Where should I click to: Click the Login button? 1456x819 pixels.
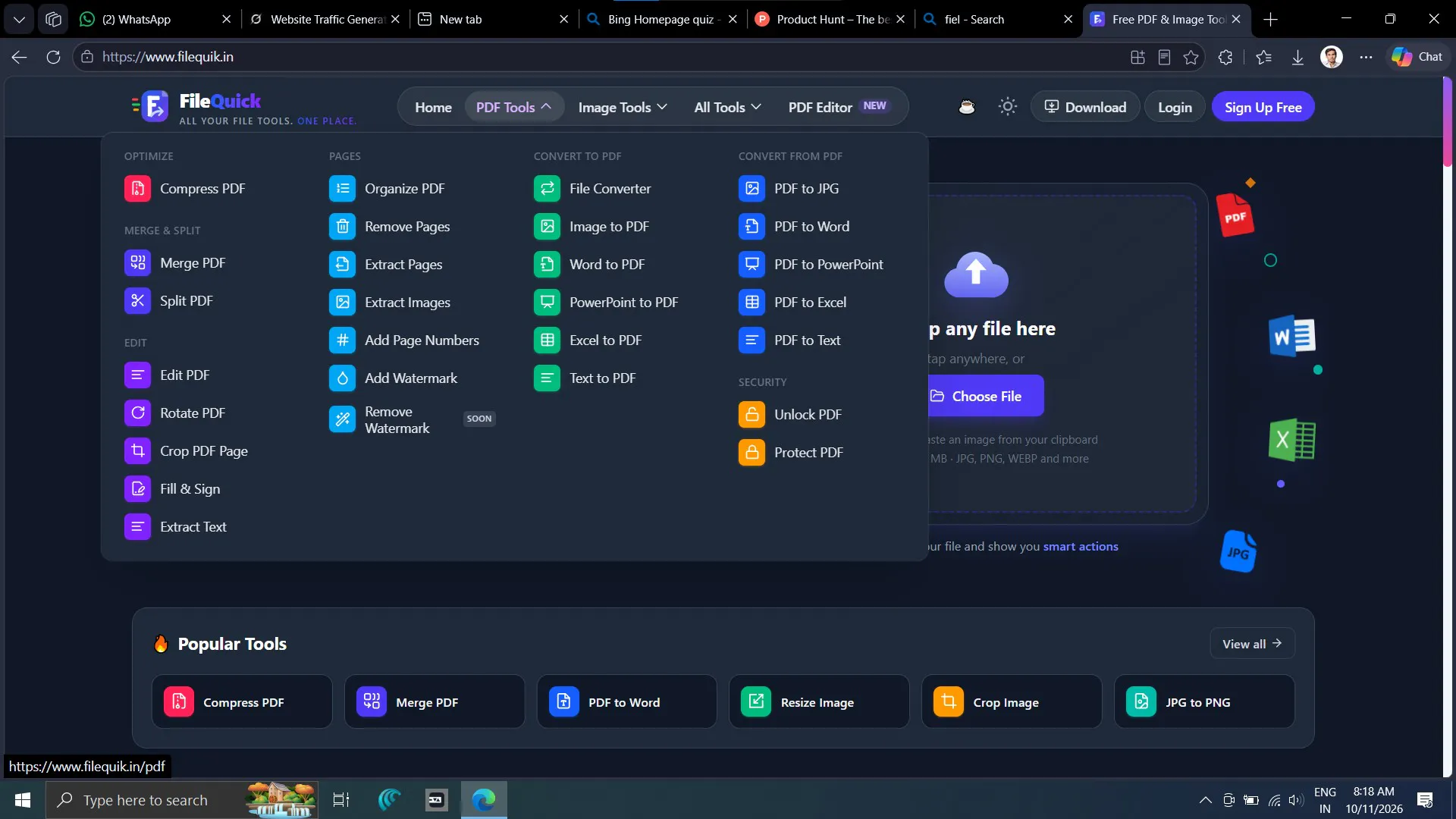1175,107
